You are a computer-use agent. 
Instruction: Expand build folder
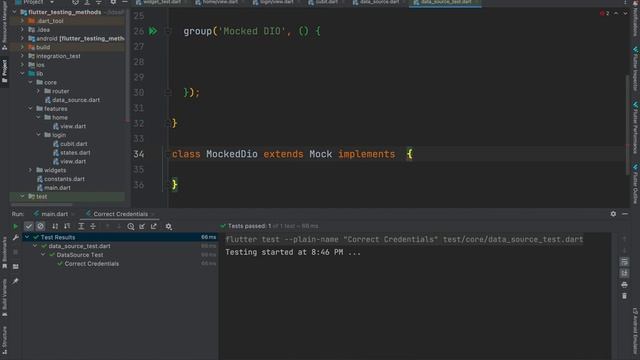pyautogui.click(x=22, y=47)
